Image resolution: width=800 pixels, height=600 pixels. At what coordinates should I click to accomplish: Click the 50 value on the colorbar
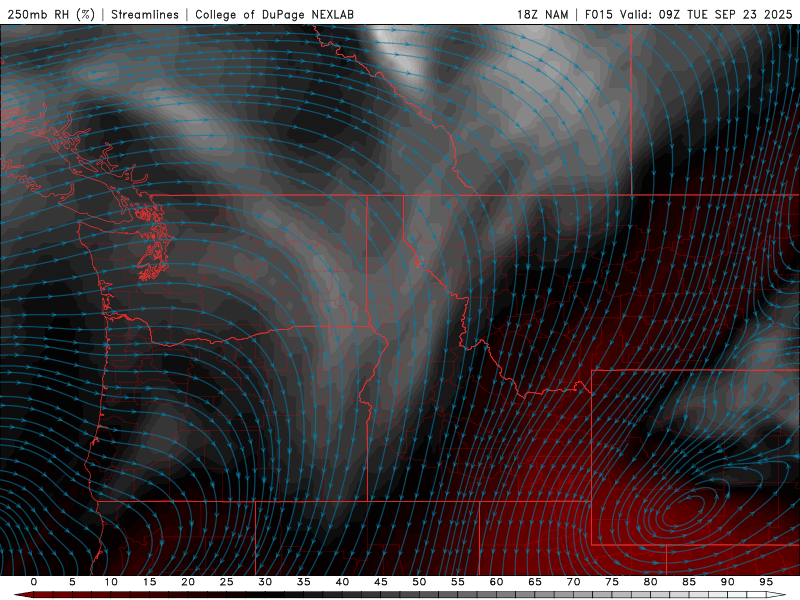tap(419, 582)
